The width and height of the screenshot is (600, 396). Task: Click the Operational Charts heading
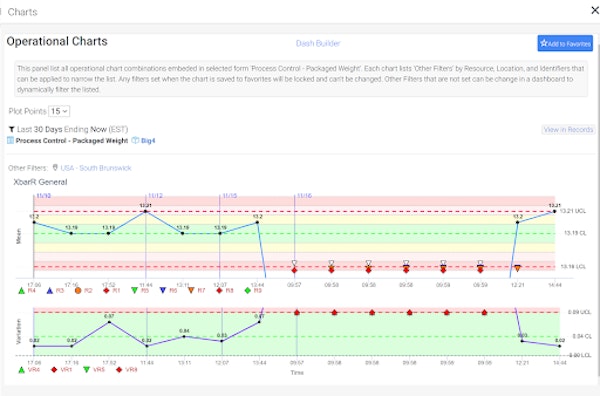pyautogui.click(x=57, y=41)
